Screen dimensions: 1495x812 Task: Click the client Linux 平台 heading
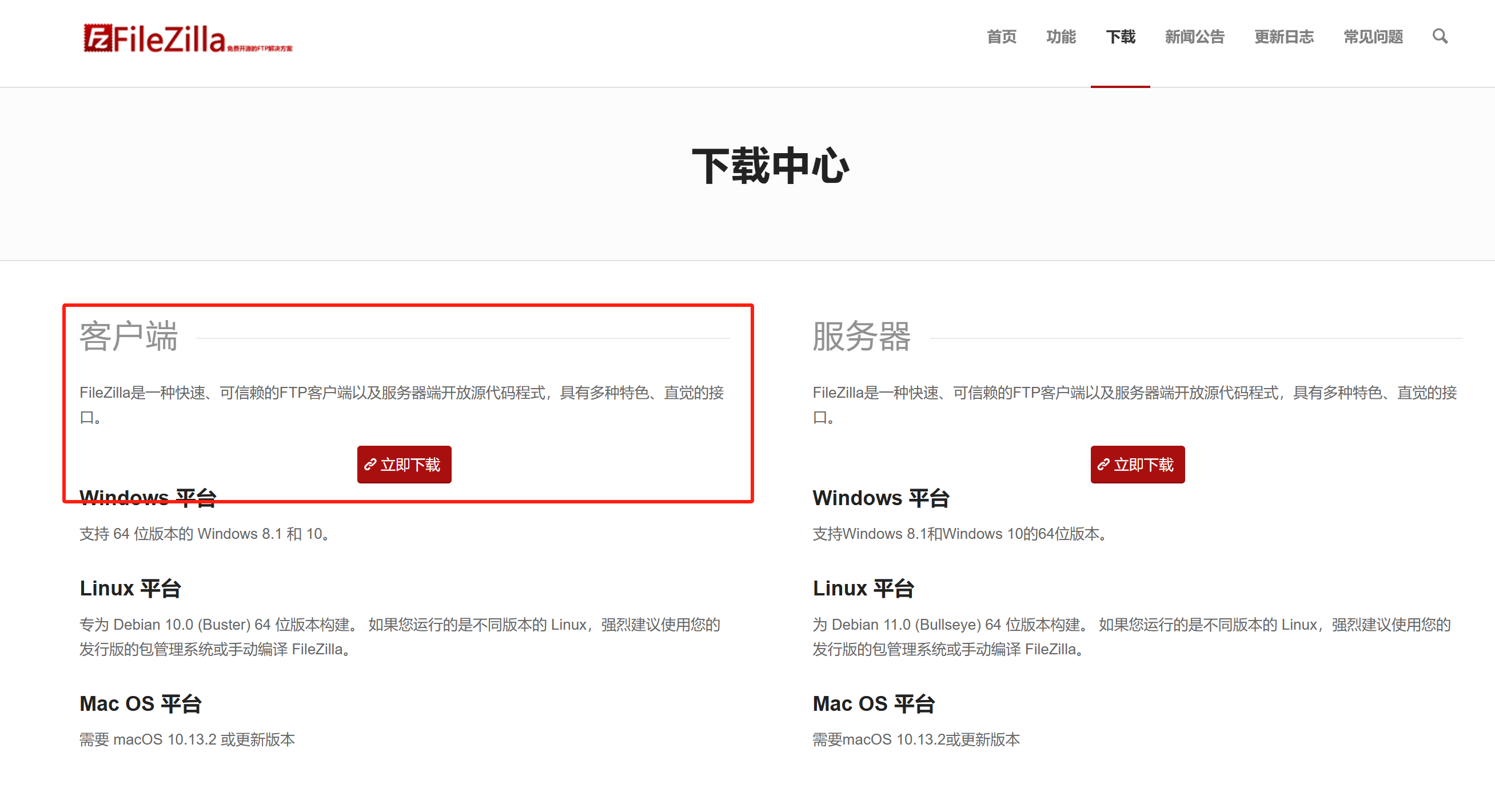tap(130, 588)
